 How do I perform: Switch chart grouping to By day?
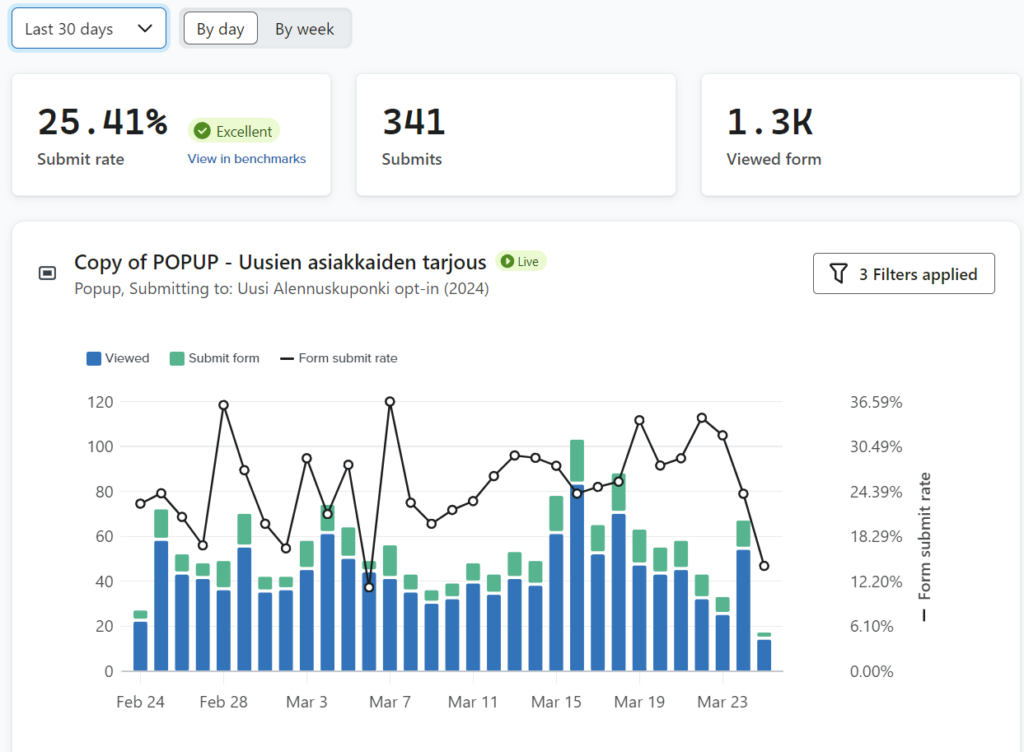click(220, 29)
